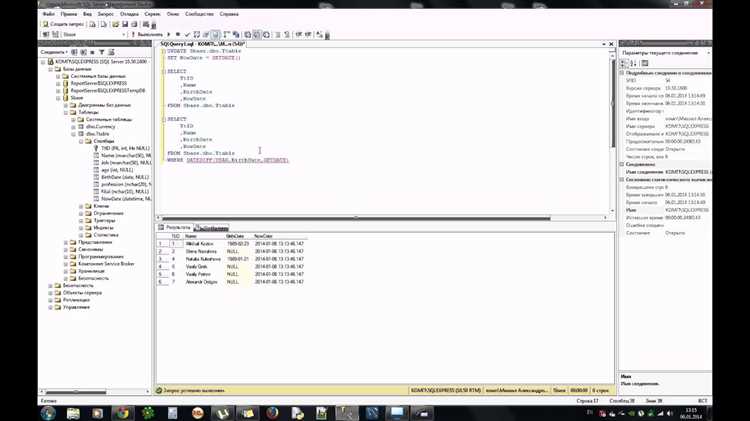
Task: Click the taskbar clock showing 13:15
Action: (x=691, y=413)
